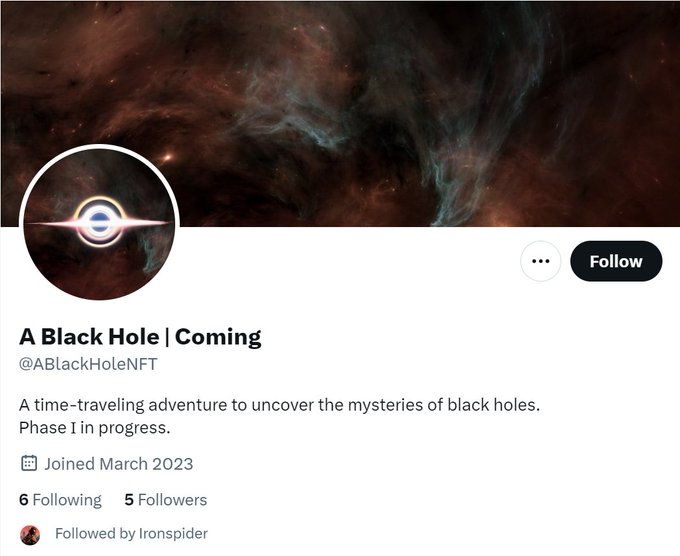
Task: Click the display name A Black Hole
Action: [89, 337]
